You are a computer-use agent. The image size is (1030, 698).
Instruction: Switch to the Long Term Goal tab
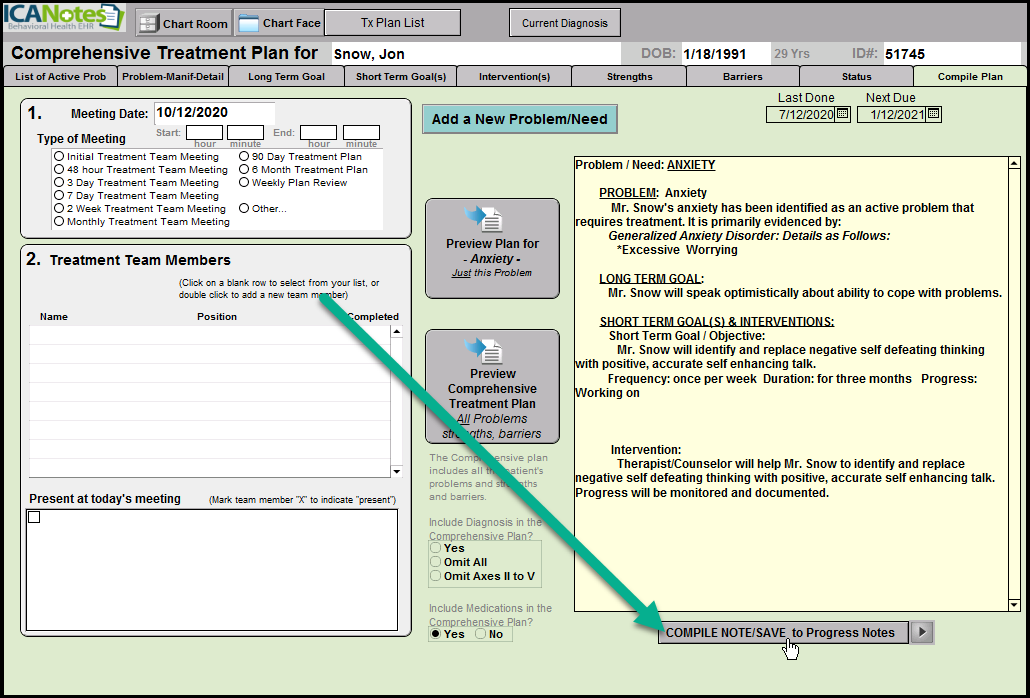pyautogui.click(x=286, y=76)
